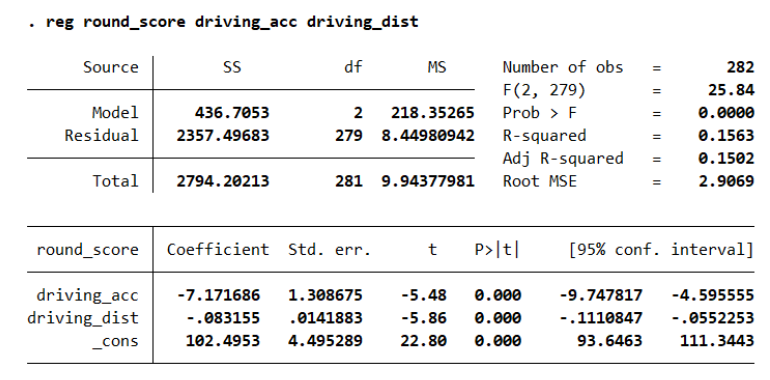Click the _cons coefficient 102.4953
Screen dimensions: 770x380
coord(223,341)
